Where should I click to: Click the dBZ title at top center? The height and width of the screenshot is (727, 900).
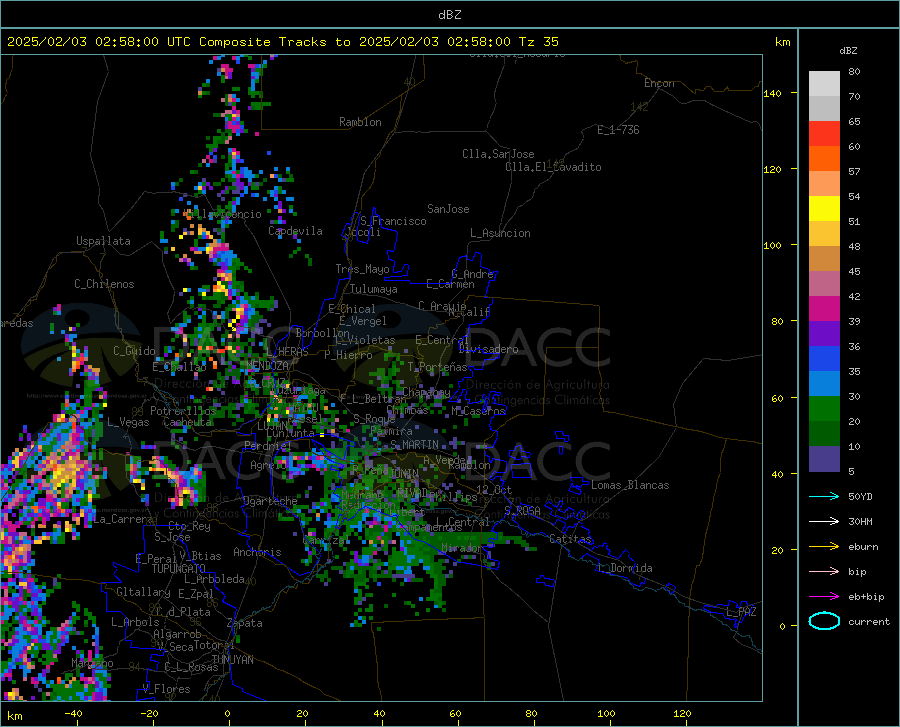click(x=449, y=15)
